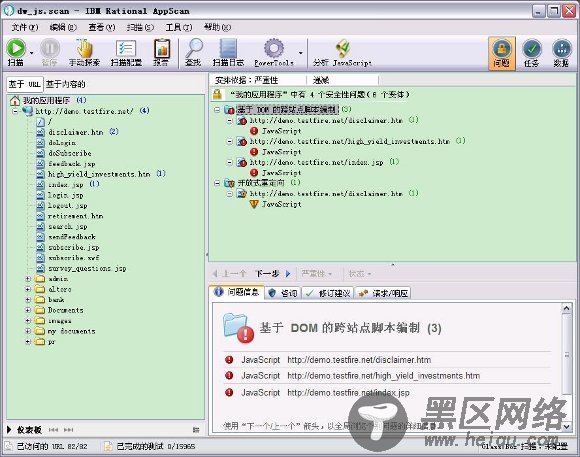Open manual explore hand icon
The width and height of the screenshot is (580, 457).
click(84, 48)
